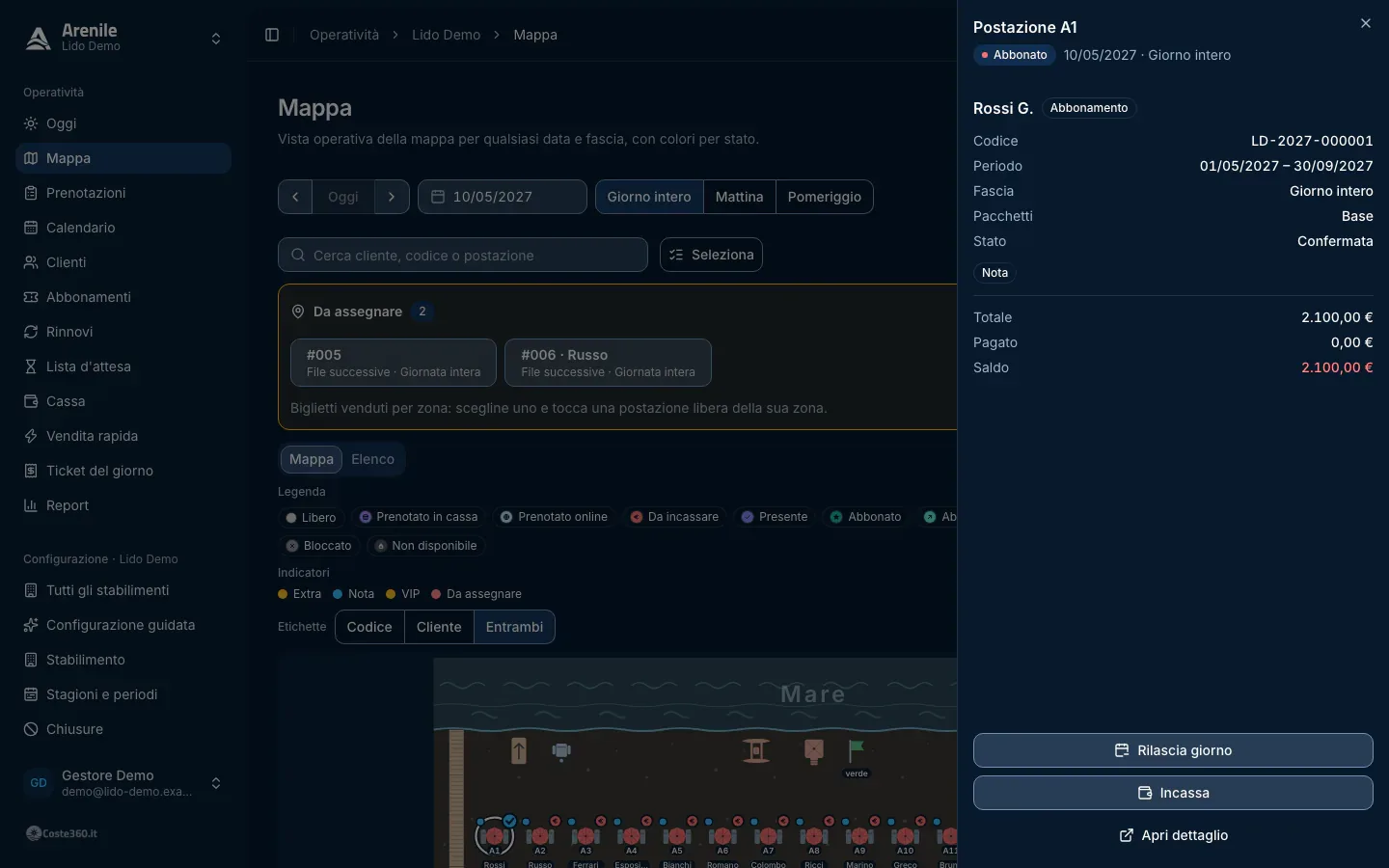1389x868 pixels.
Task: Expand Gestore Demo user menu
Action: (x=123, y=783)
